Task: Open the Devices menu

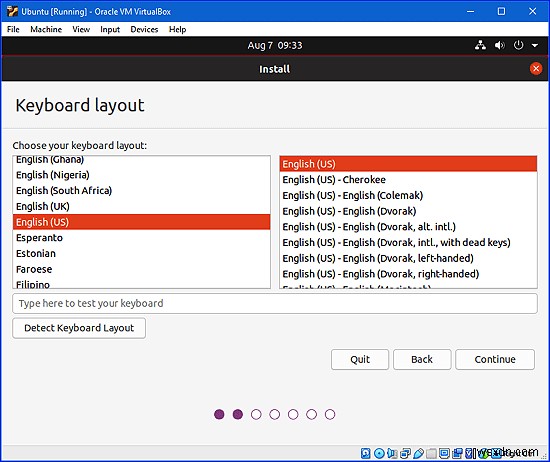Action: pyautogui.click(x=144, y=29)
